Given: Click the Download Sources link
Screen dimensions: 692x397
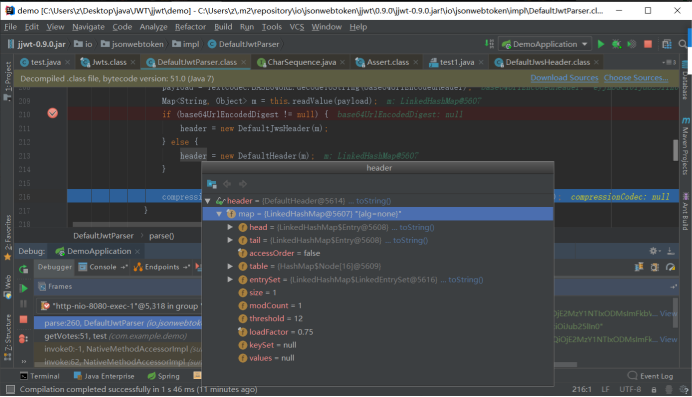Looking at the screenshot, I should pos(564,78).
